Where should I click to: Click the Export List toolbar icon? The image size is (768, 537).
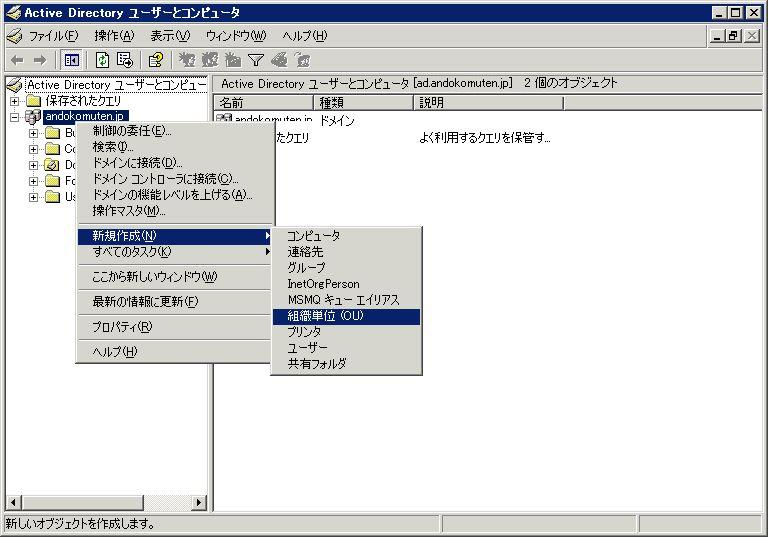[125, 60]
